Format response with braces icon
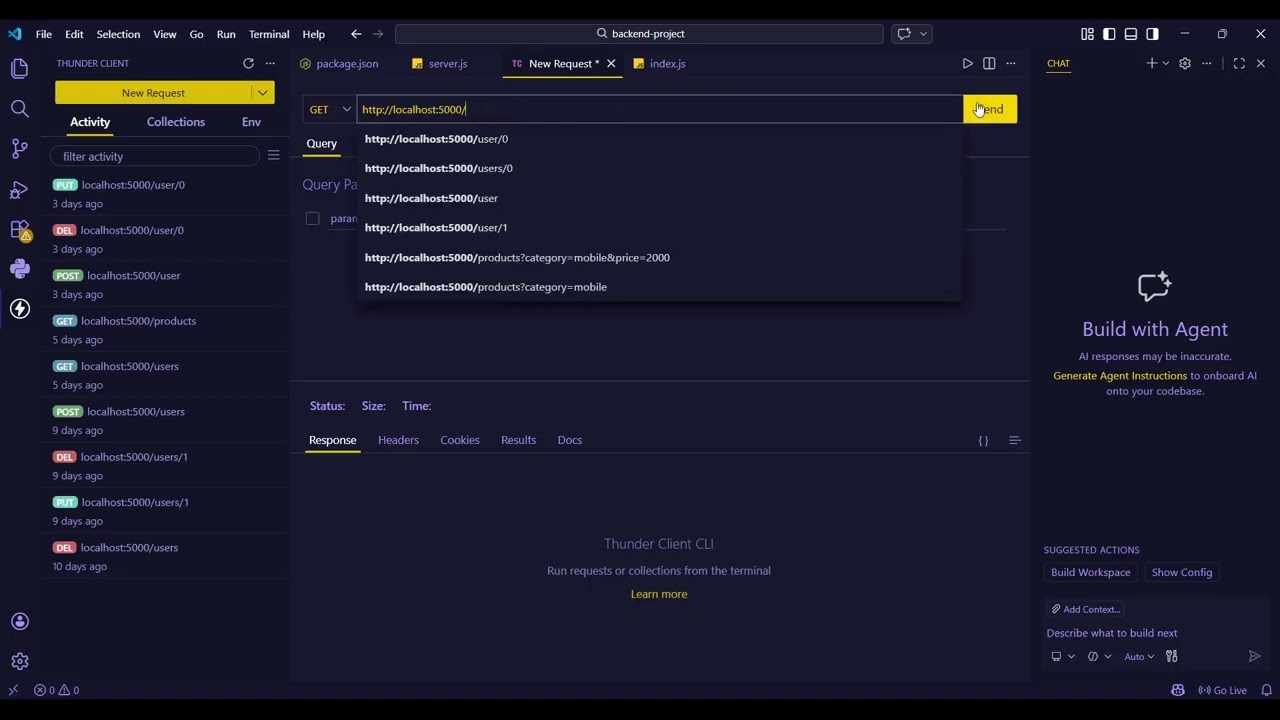 click(983, 440)
